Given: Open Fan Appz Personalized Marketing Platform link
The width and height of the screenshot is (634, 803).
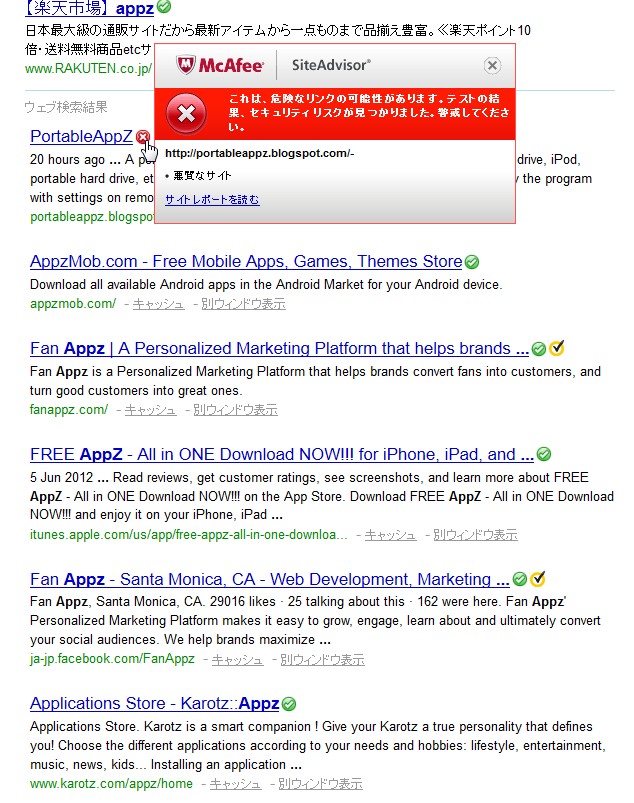Looking at the screenshot, I should 279,349.
